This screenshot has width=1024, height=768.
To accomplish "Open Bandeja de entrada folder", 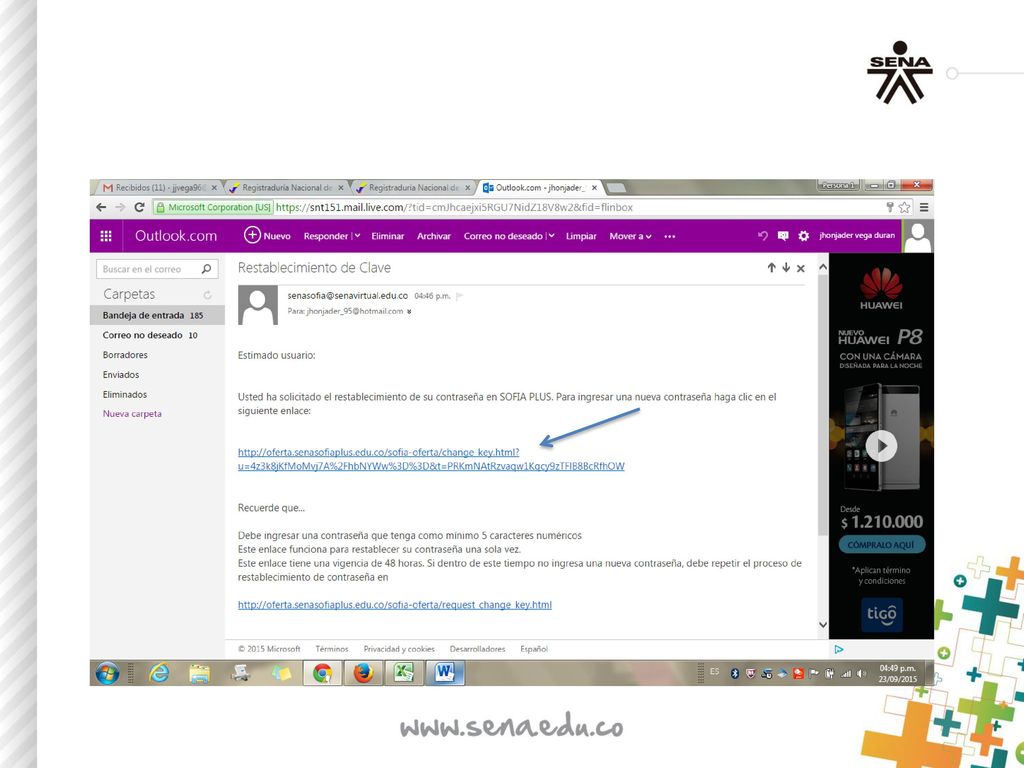I will point(157,315).
